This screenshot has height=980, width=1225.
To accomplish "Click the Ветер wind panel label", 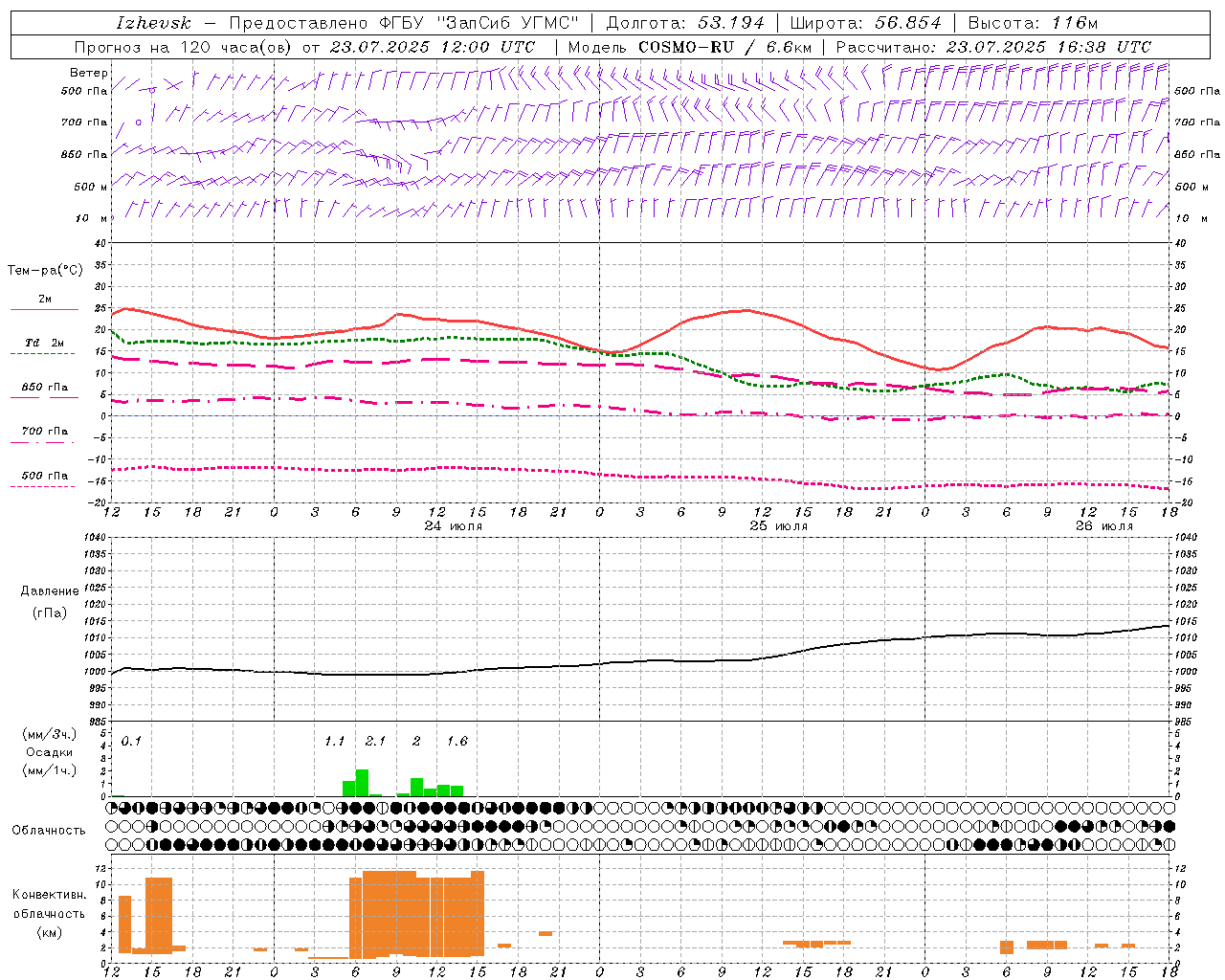I will click(88, 73).
